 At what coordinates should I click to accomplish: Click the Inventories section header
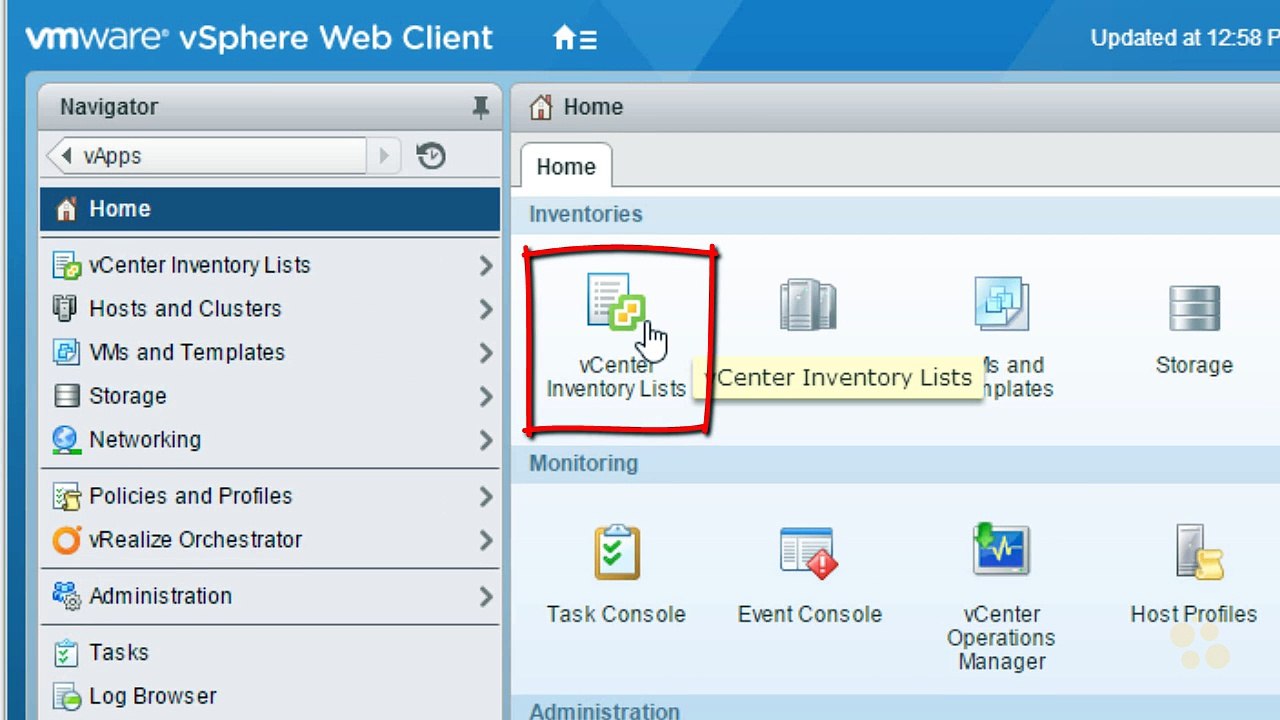pyautogui.click(x=586, y=214)
